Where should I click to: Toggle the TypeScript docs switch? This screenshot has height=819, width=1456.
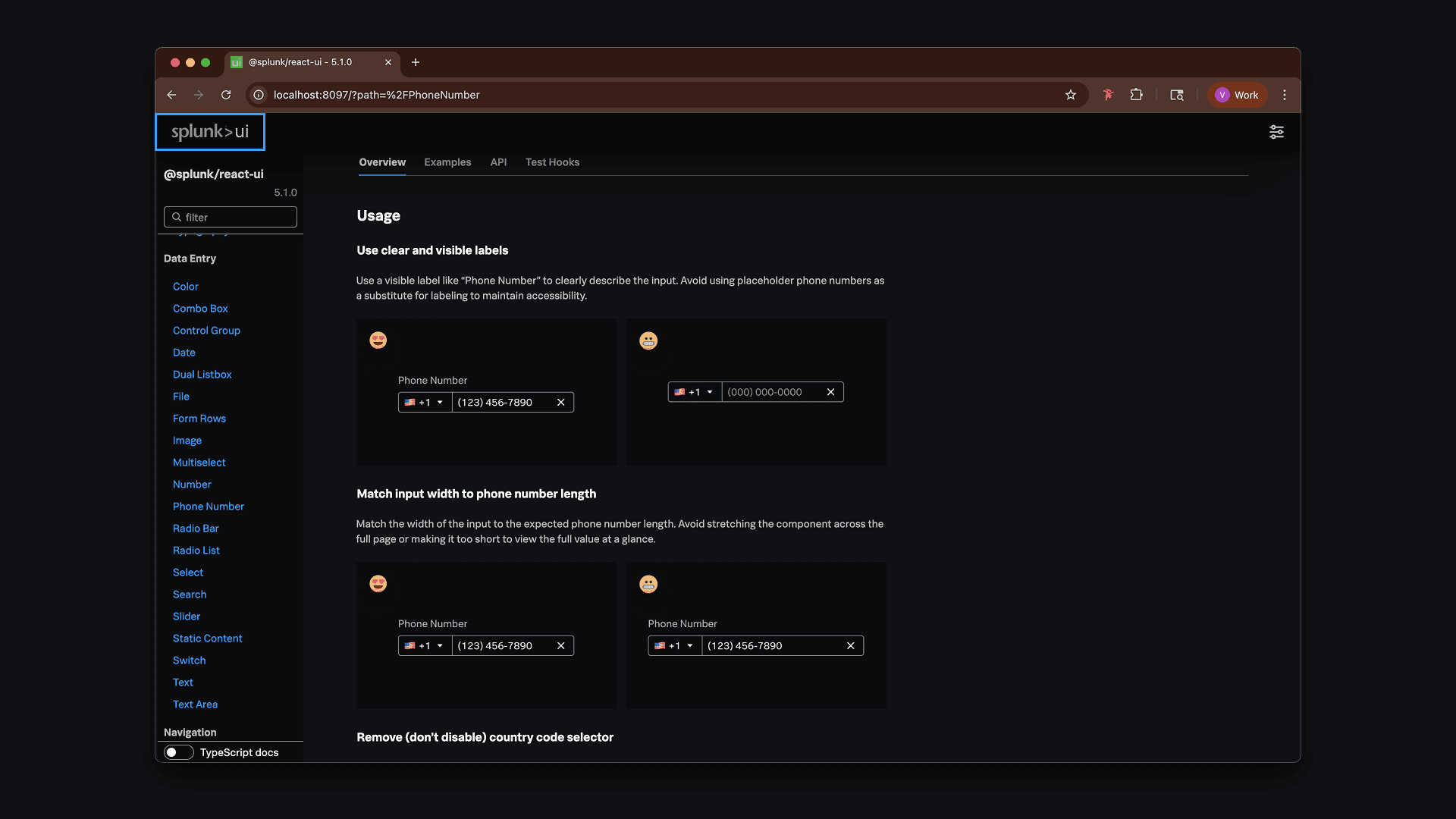179,752
